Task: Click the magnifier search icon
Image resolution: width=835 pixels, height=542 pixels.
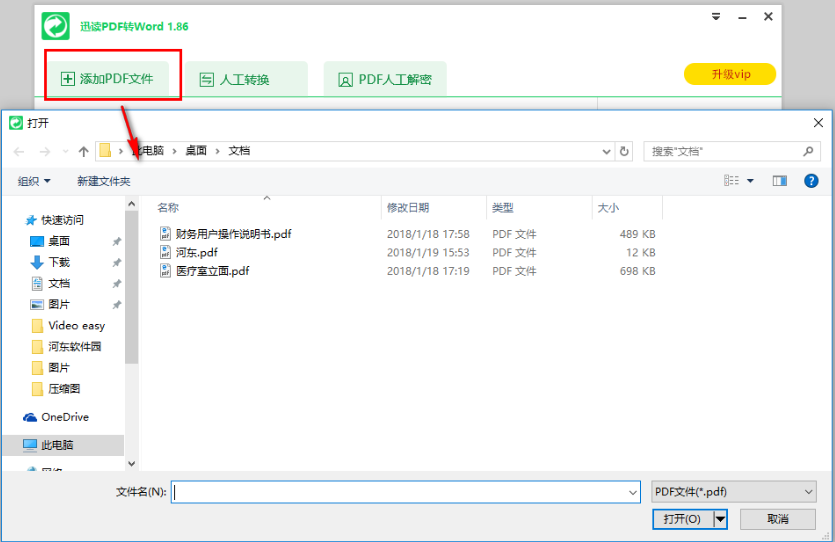Action: tap(808, 151)
